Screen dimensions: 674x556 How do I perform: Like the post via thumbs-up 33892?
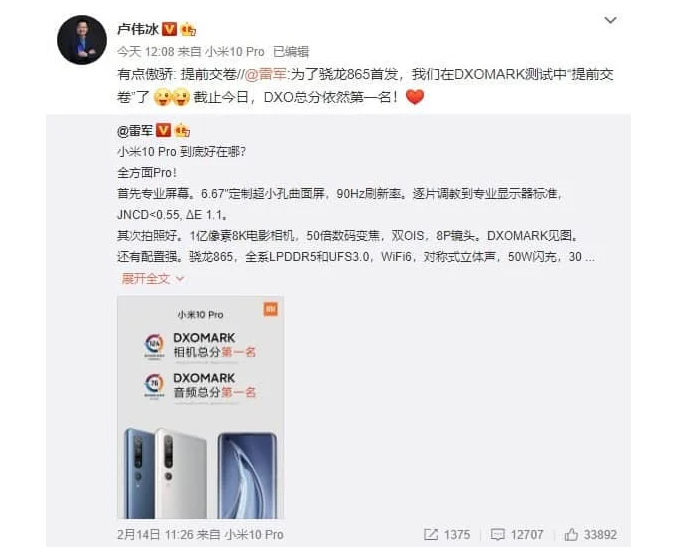571,534
